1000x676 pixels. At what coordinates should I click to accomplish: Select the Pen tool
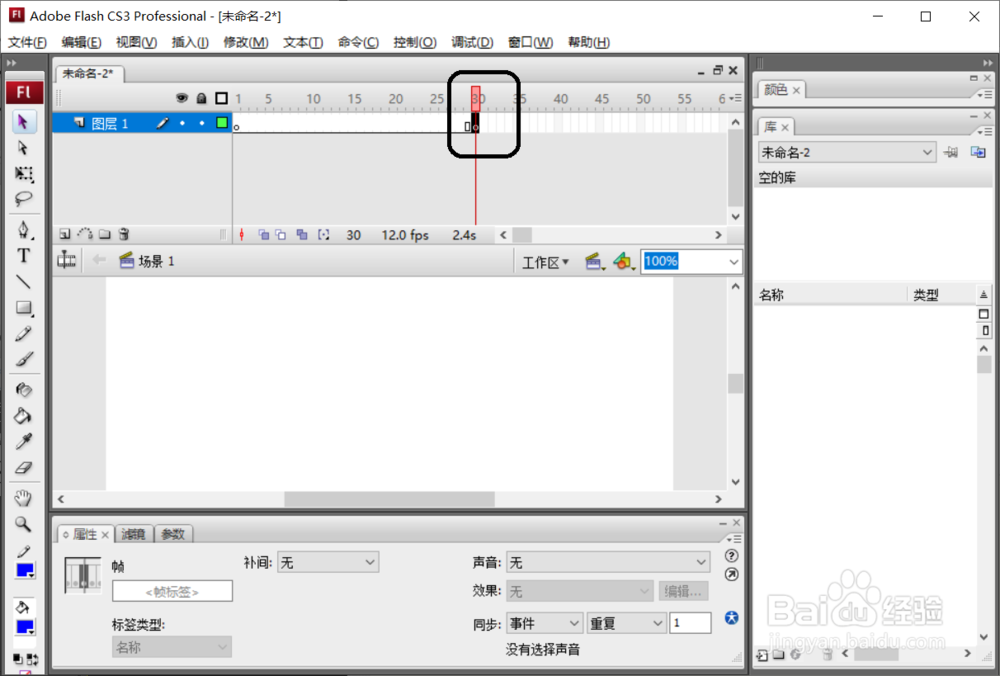24,230
